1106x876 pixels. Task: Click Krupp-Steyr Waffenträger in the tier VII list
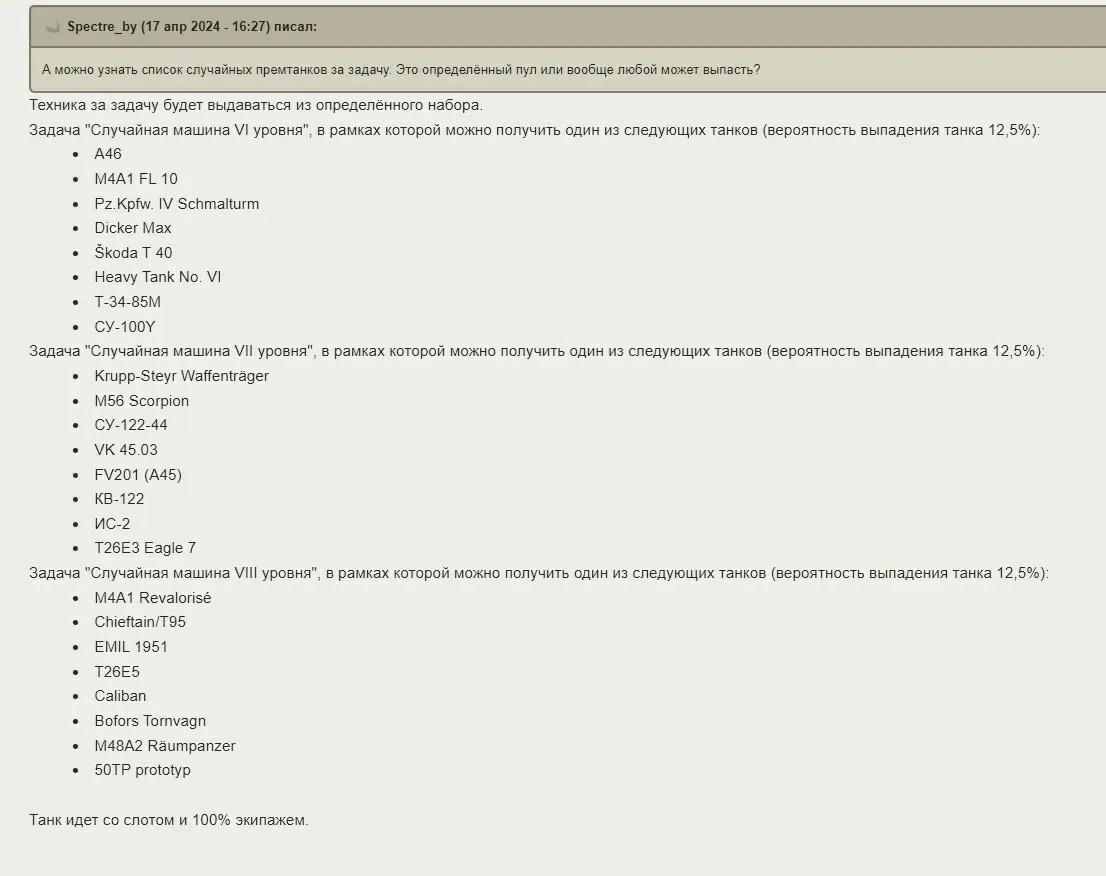(182, 376)
